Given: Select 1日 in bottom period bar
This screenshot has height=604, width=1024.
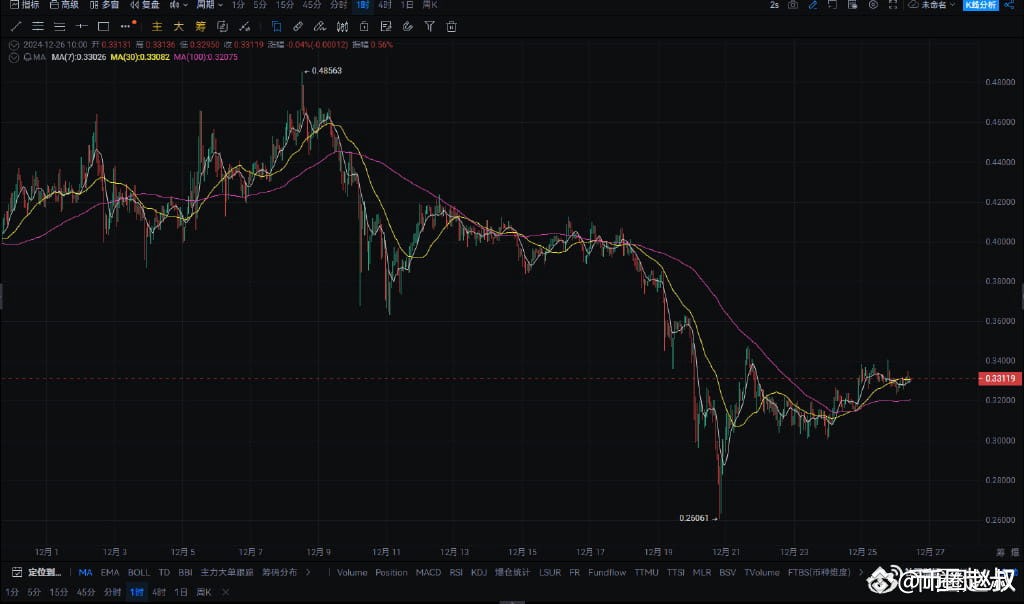Looking at the screenshot, I should [181, 592].
